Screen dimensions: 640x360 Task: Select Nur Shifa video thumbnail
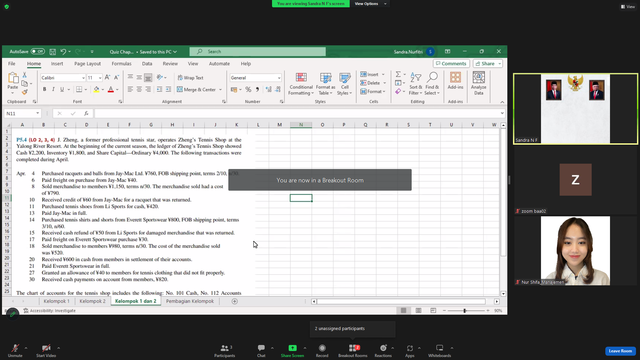(x=576, y=251)
